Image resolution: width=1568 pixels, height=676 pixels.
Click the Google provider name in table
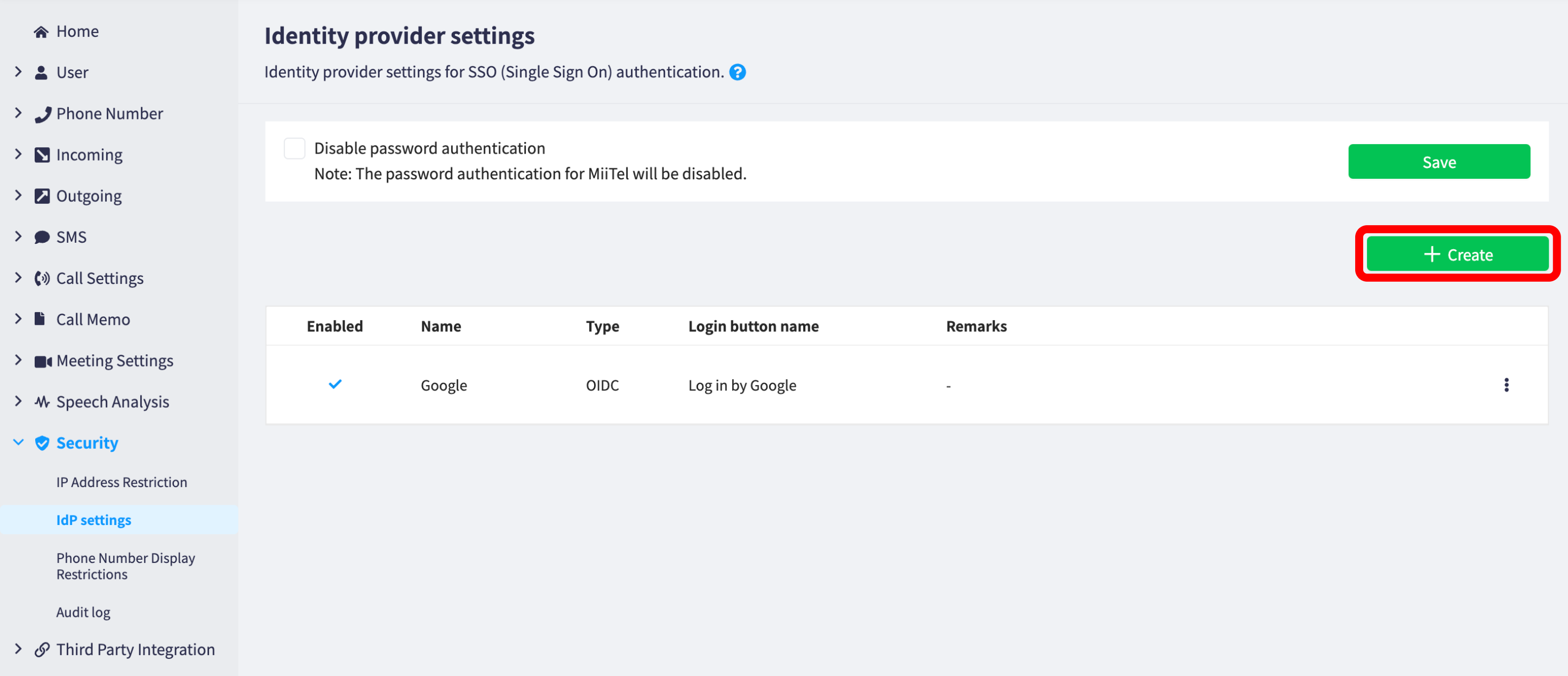[444, 386]
